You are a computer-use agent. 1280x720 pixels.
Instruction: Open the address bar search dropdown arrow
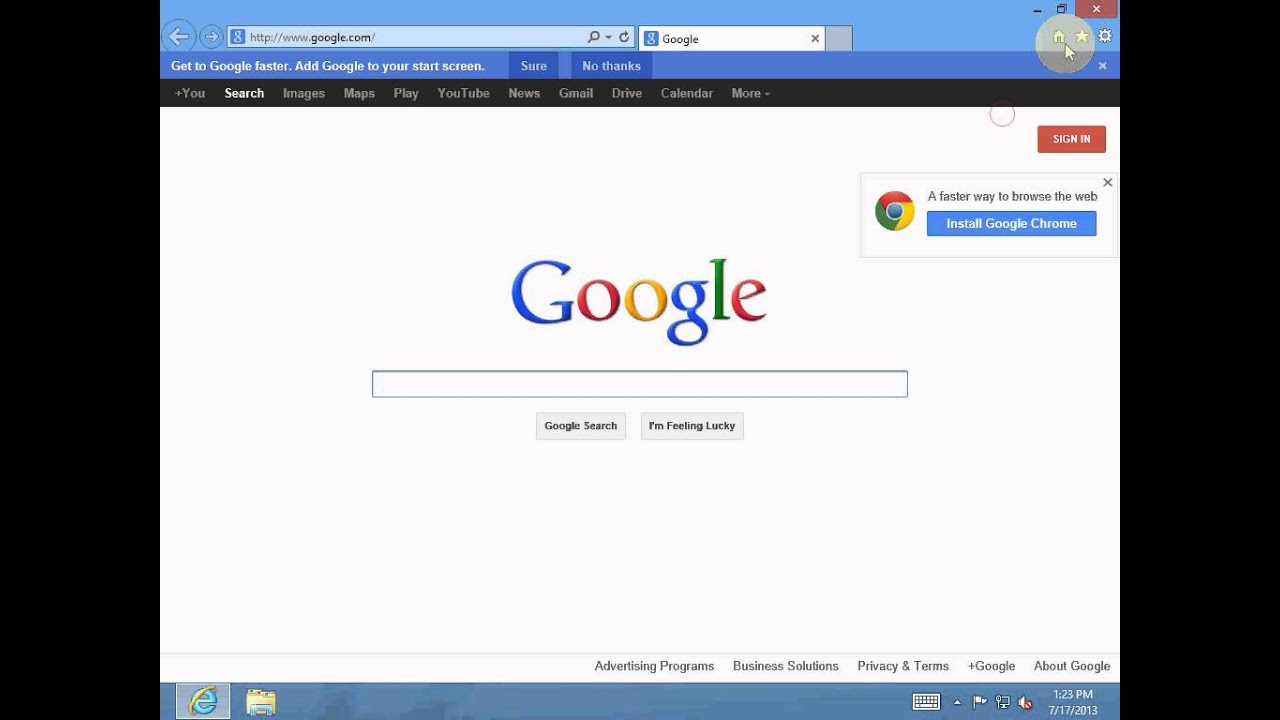pyautogui.click(x=608, y=37)
